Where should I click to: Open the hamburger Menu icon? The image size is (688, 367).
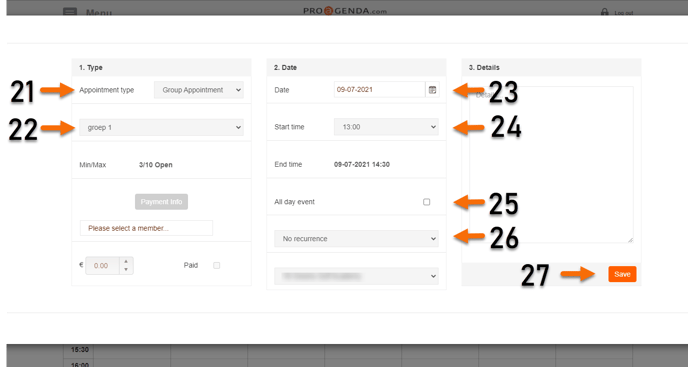click(x=70, y=11)
